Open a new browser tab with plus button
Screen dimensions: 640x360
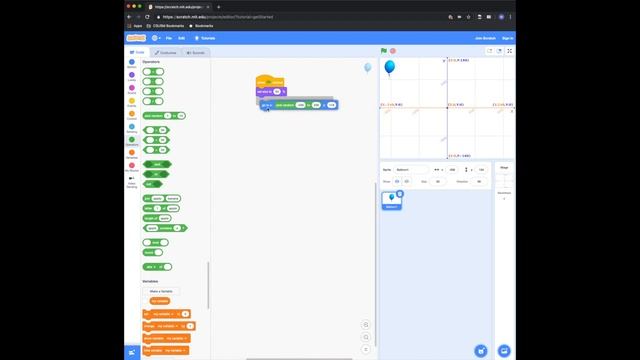click(218, 7)
